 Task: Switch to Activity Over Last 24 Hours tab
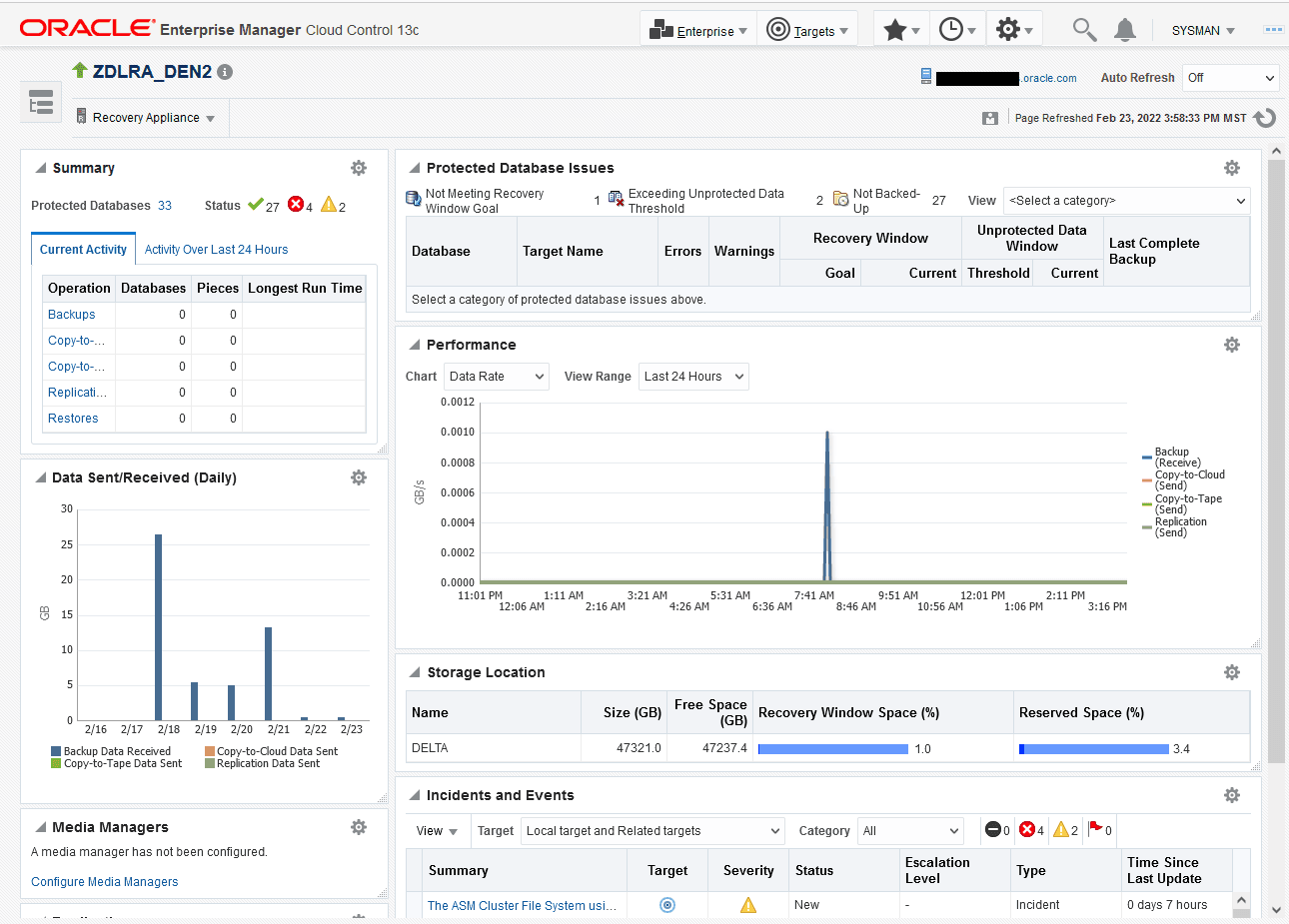(x=216, y=250)
